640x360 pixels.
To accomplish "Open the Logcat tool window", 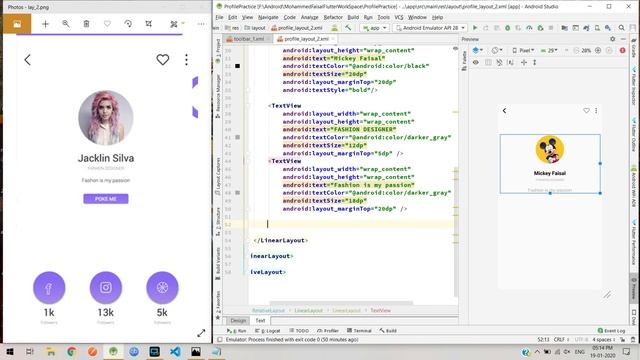I will [x=268, y=331].
